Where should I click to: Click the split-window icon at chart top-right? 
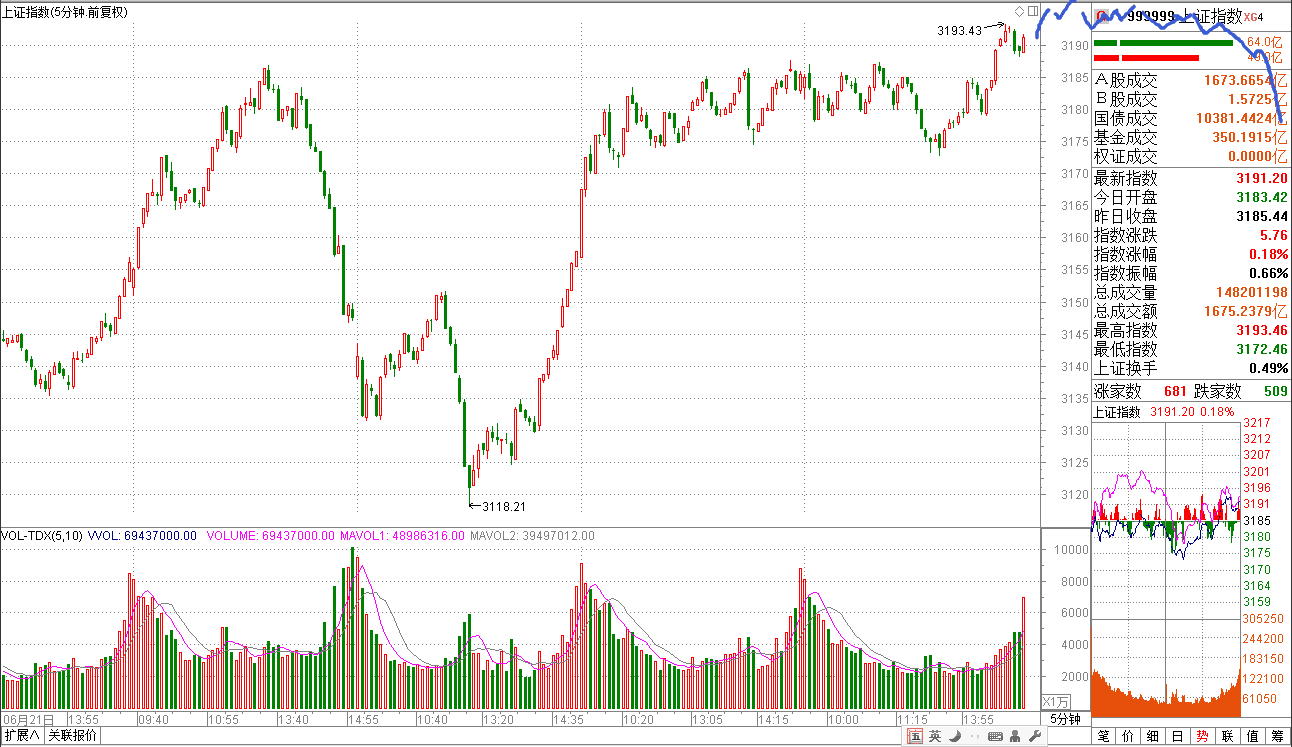click(1032, 11)
